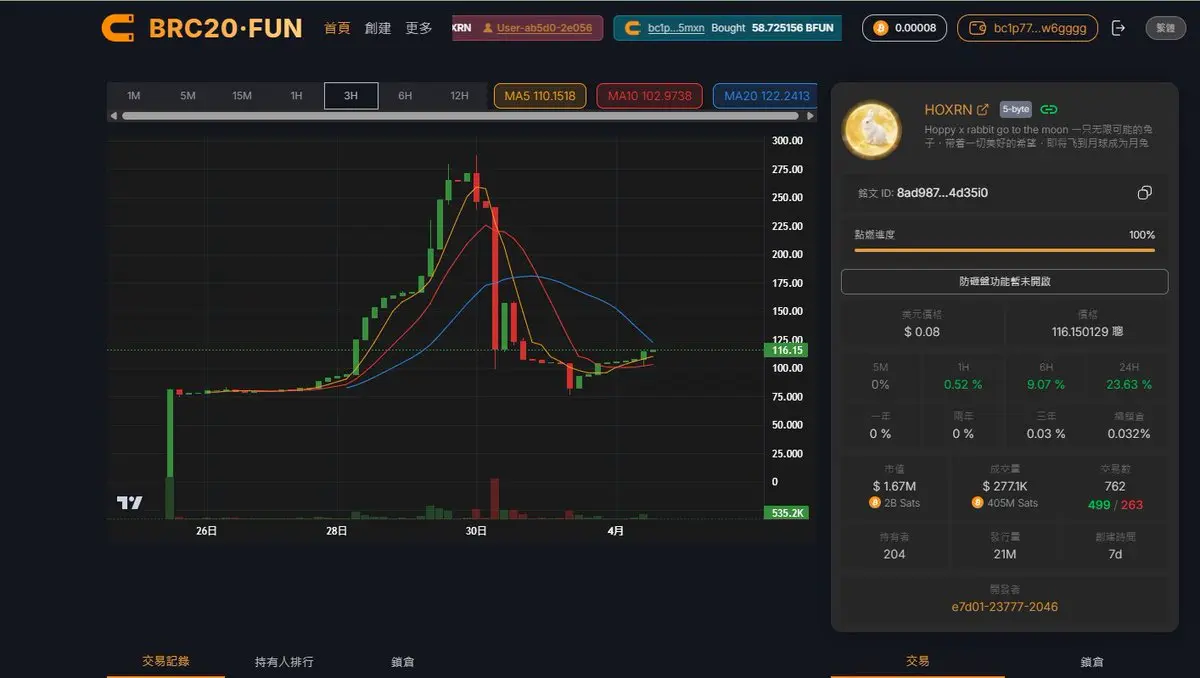Switch to the 持有人排行 tab
Viewport: 1200px width, 678px height.
[x=284, y=661]
